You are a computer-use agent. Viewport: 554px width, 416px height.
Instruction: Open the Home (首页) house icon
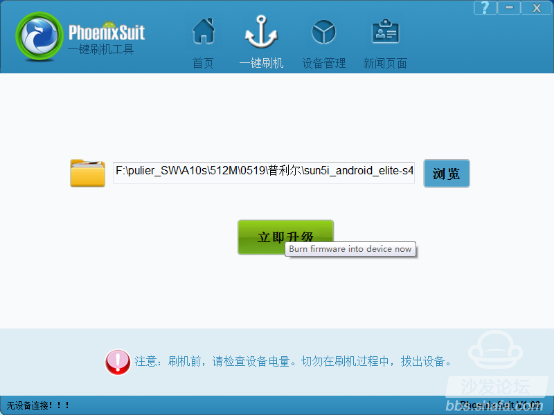point(204,31)
